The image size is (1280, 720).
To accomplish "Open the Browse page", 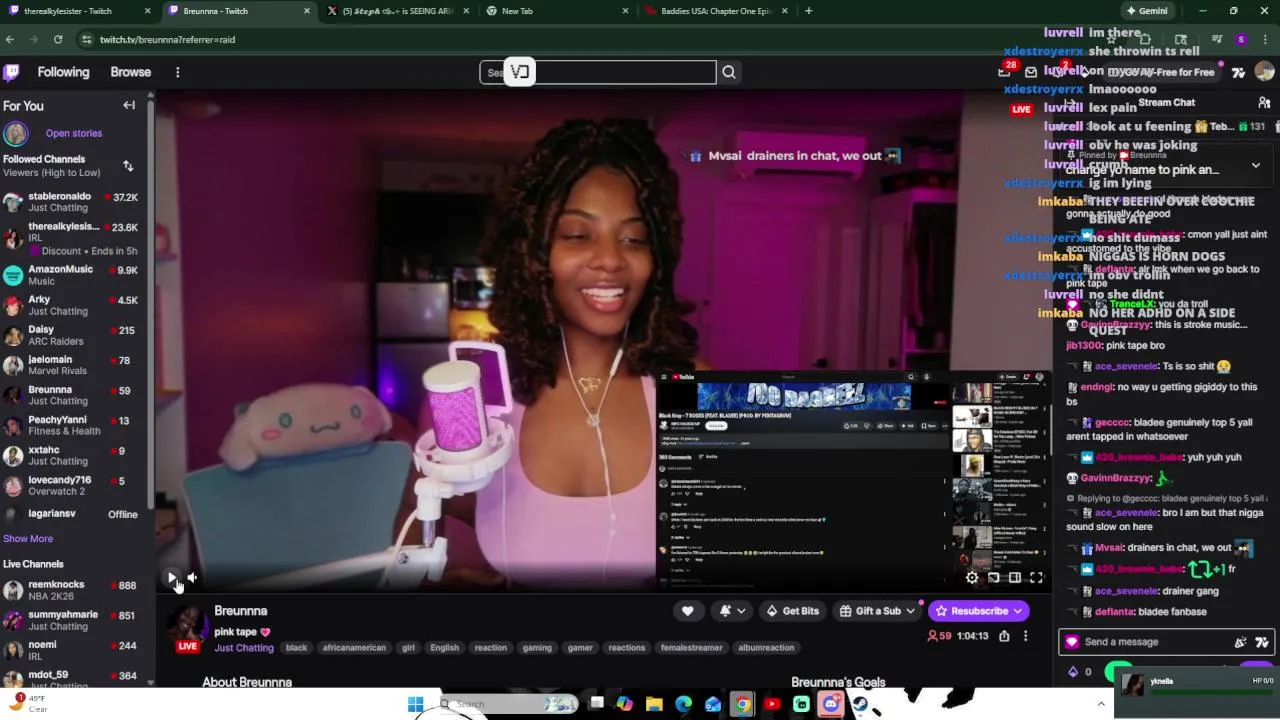I will click(131, 72).
